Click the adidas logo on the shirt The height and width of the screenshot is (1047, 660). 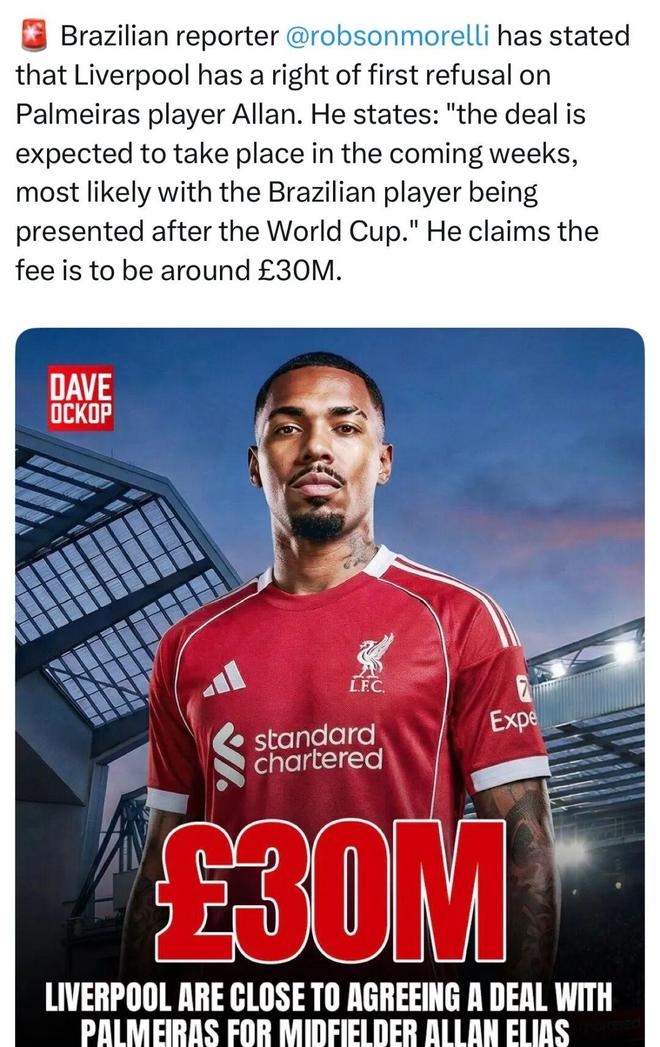(225, 678)
